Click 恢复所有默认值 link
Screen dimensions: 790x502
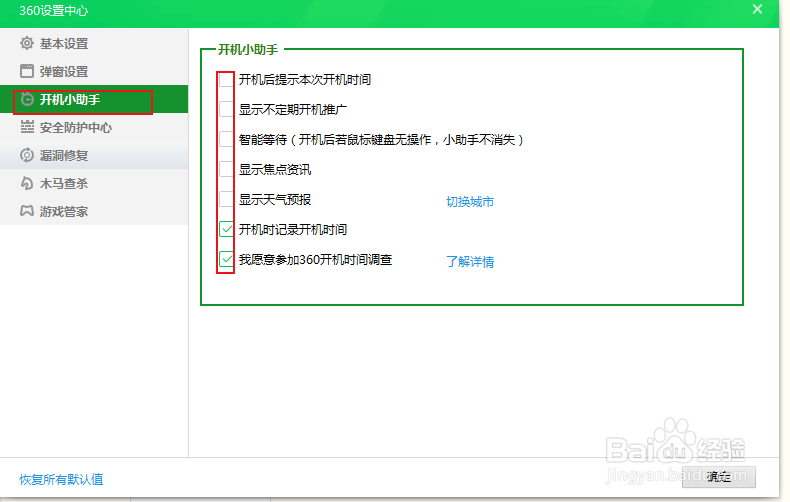61,479
